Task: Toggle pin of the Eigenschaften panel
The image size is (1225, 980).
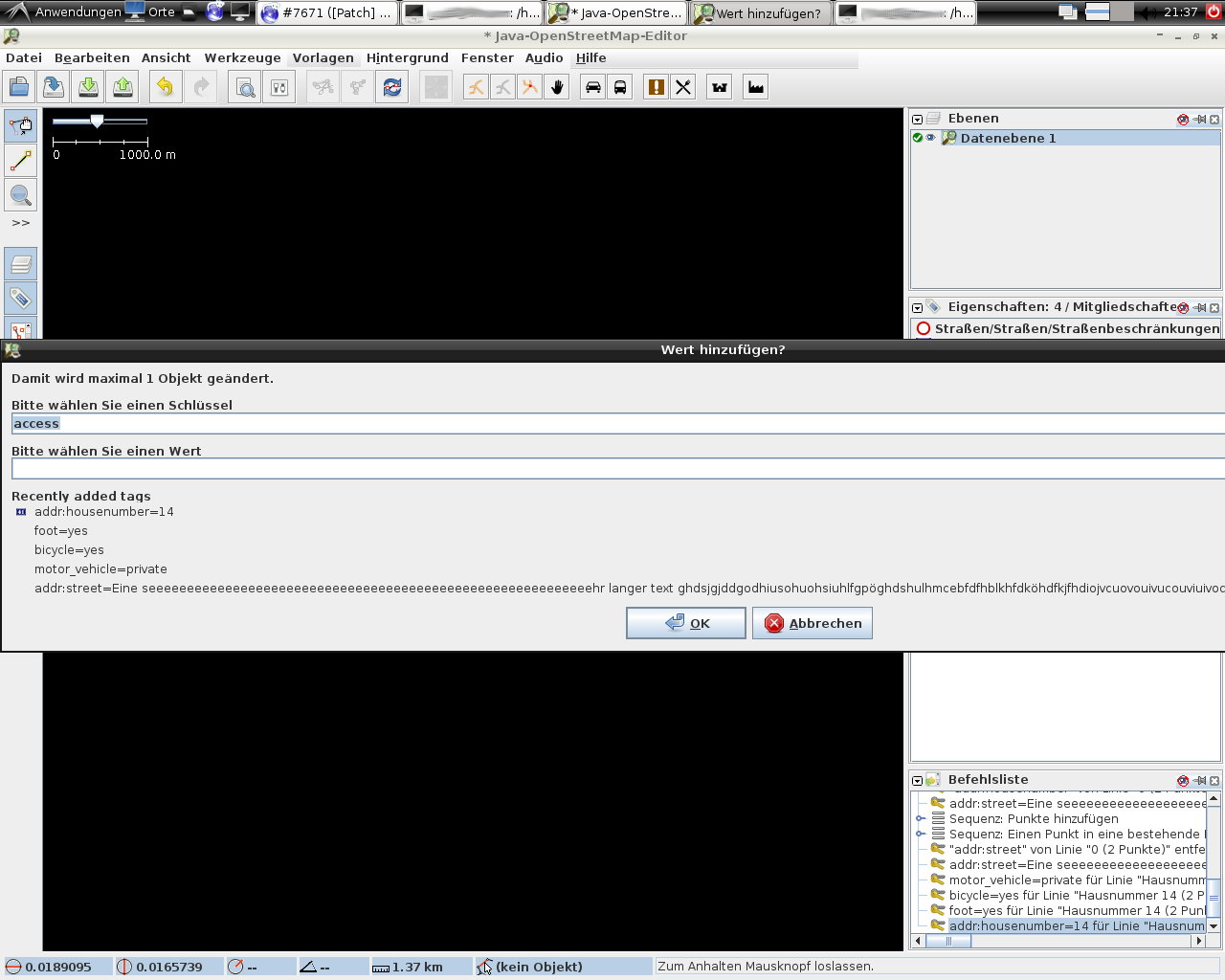Action: click(x=1200, y=308)
